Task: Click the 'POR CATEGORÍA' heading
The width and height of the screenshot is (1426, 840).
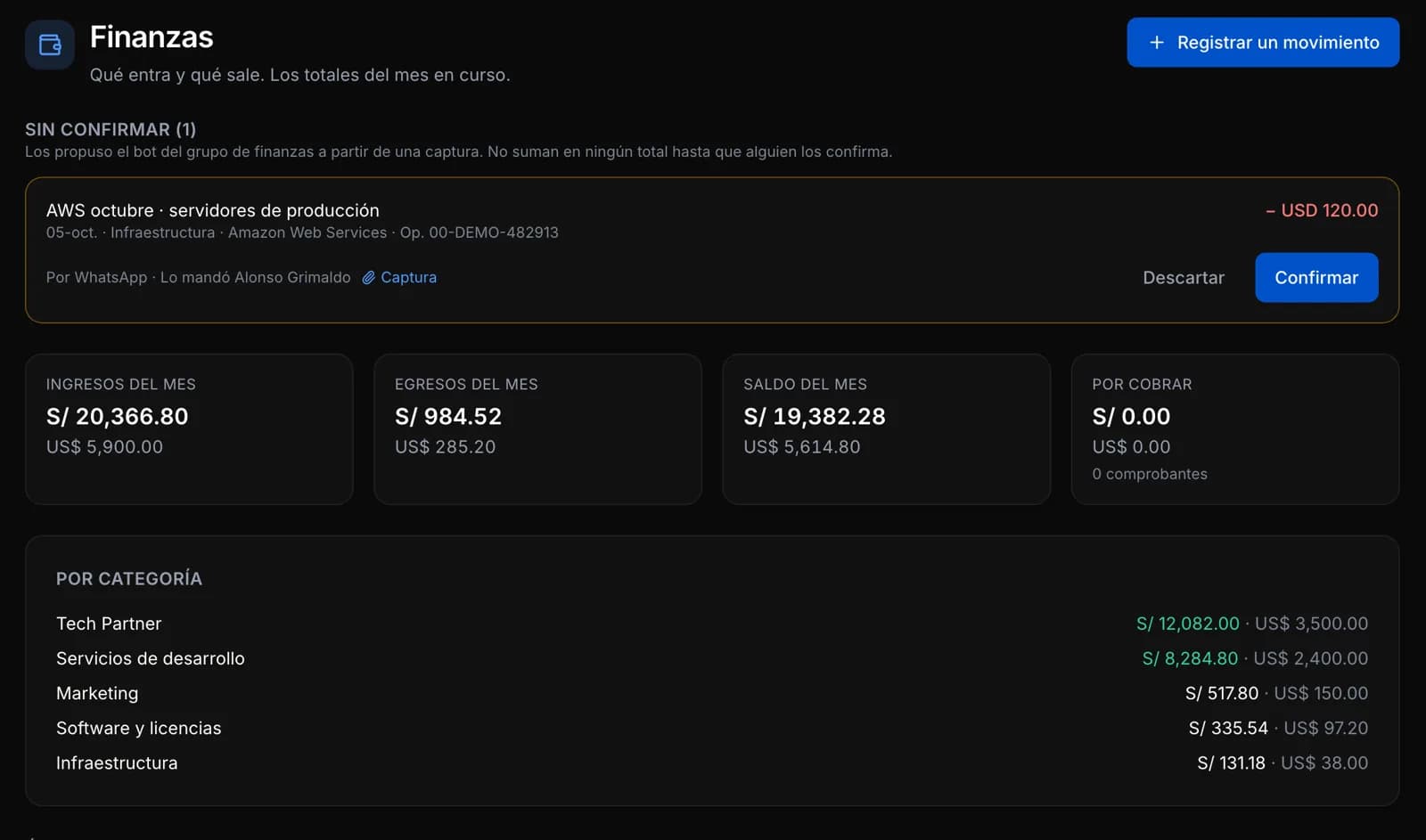Action: pos(129,579)
